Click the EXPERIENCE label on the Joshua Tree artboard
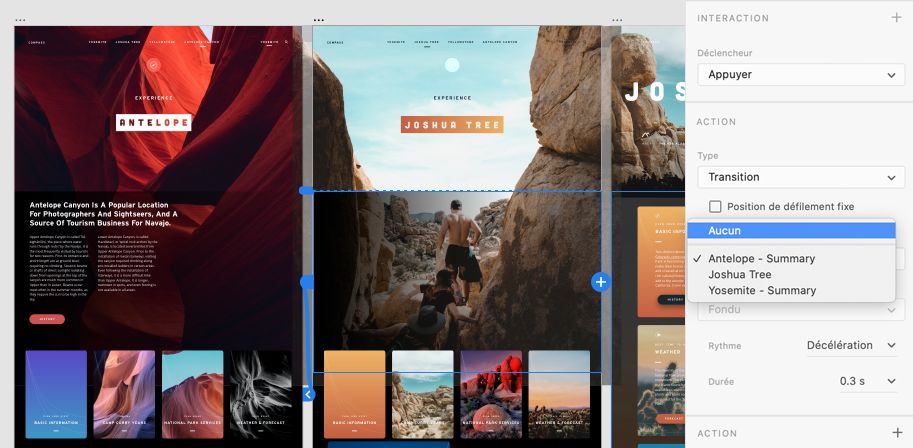This screenshot has height=448, width=913. pyautogui.click(x=452, y=98)
